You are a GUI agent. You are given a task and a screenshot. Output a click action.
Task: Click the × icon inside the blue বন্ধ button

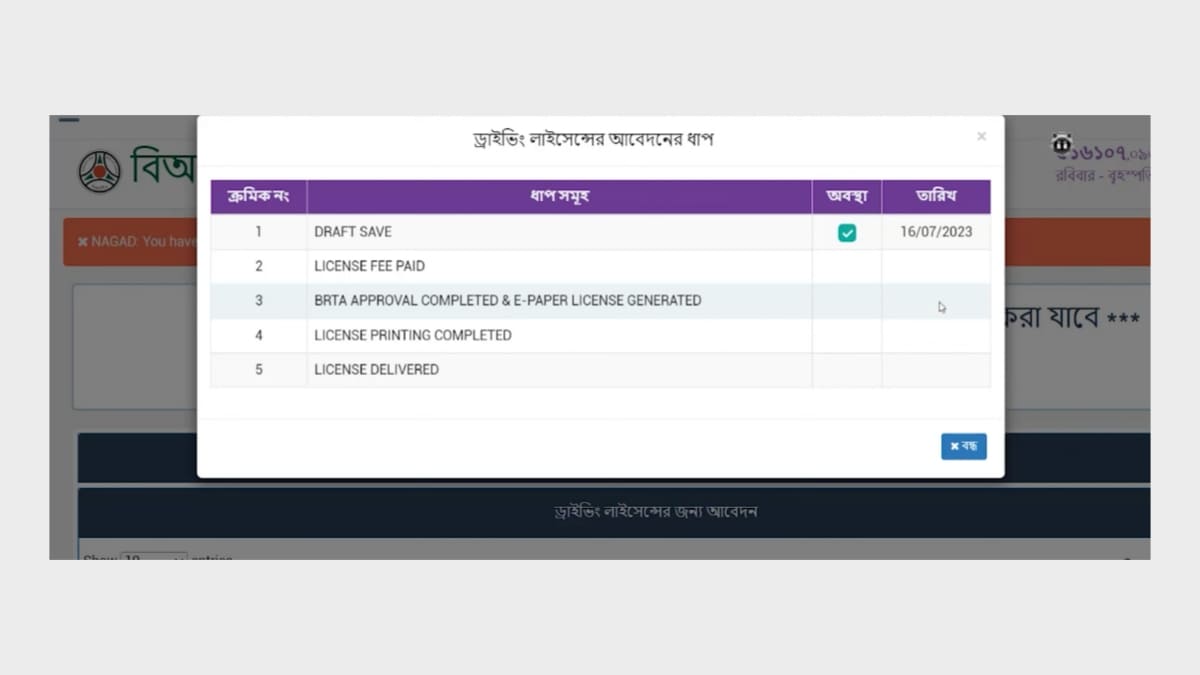click(x=953, y=446)
